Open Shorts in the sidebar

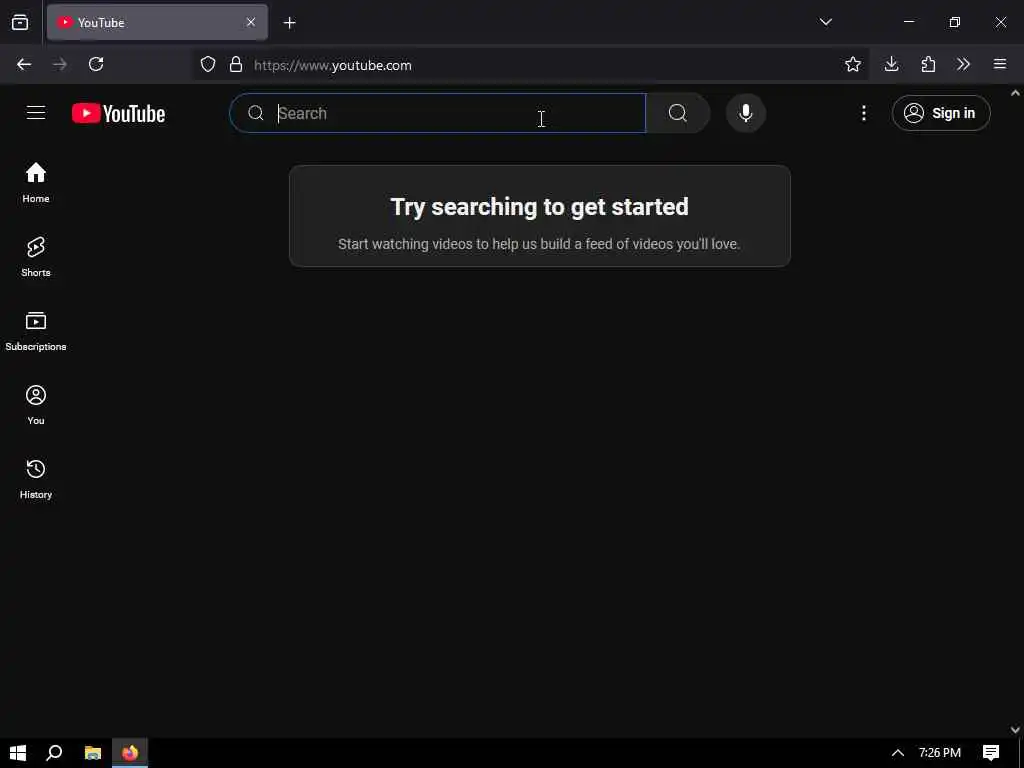tap(36, 257)
